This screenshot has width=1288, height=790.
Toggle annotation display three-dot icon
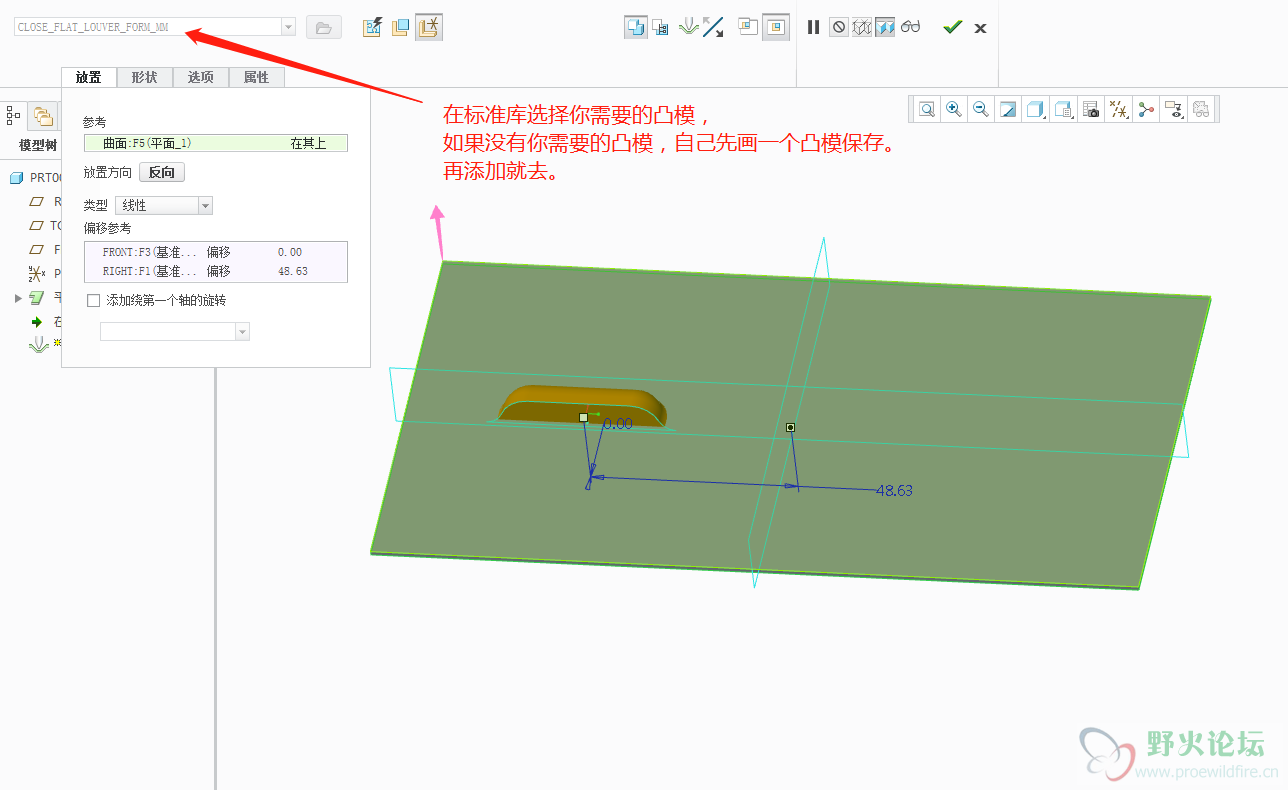tap(1146, 109)
